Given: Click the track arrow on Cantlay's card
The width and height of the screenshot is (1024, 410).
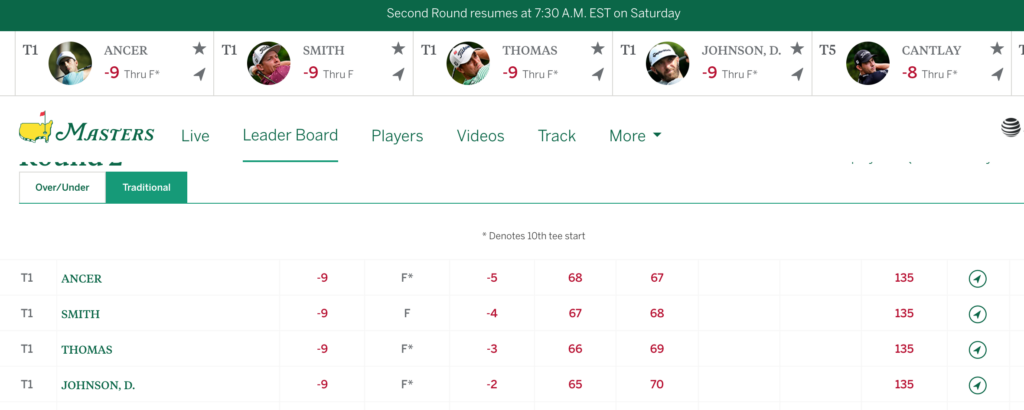Looking at the screenshot, I should 997,74.
